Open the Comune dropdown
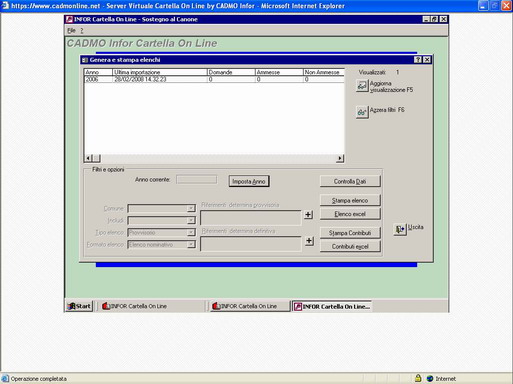Viewport: 513px width, 384px height. click(x=191, y=208)
